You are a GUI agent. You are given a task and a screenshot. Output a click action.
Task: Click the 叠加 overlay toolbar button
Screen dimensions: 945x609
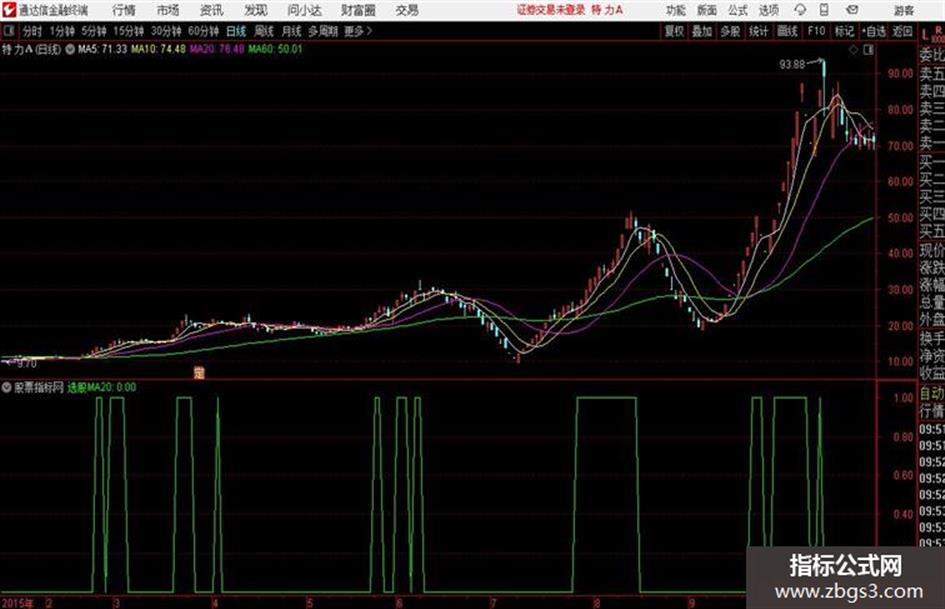click(702, 31)
